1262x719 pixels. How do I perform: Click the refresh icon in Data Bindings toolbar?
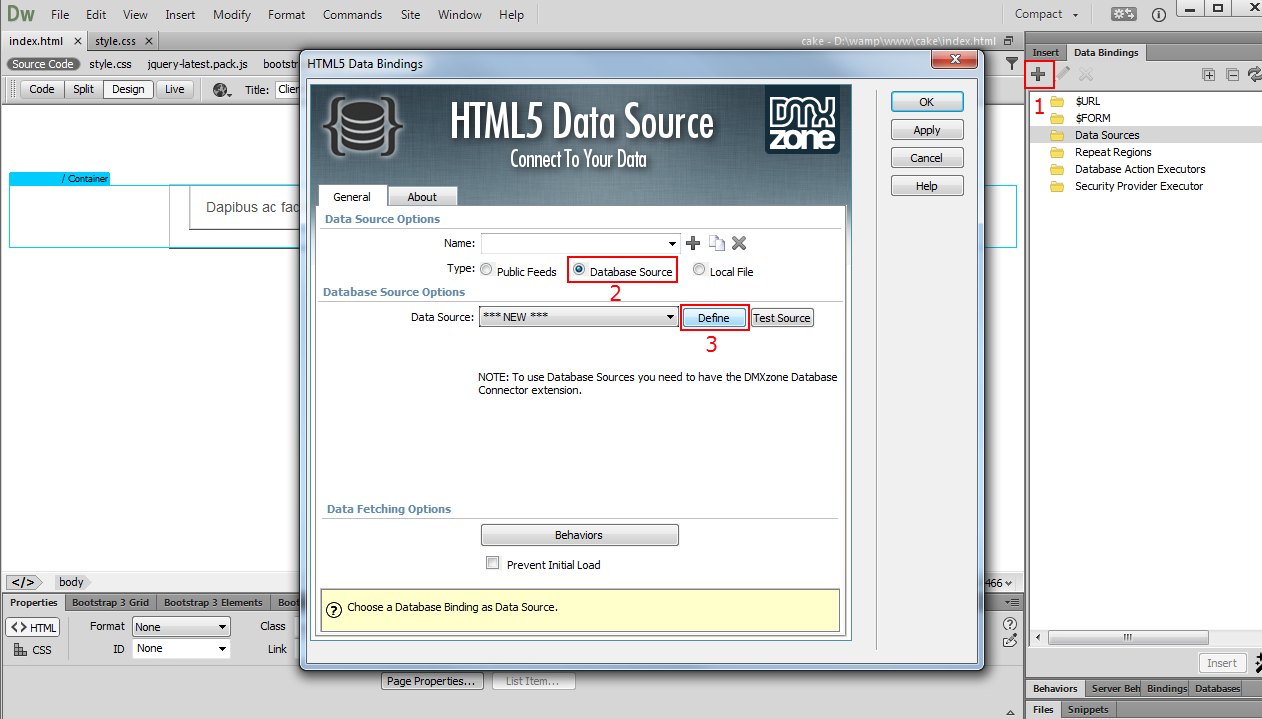(x=1254, y=74)
